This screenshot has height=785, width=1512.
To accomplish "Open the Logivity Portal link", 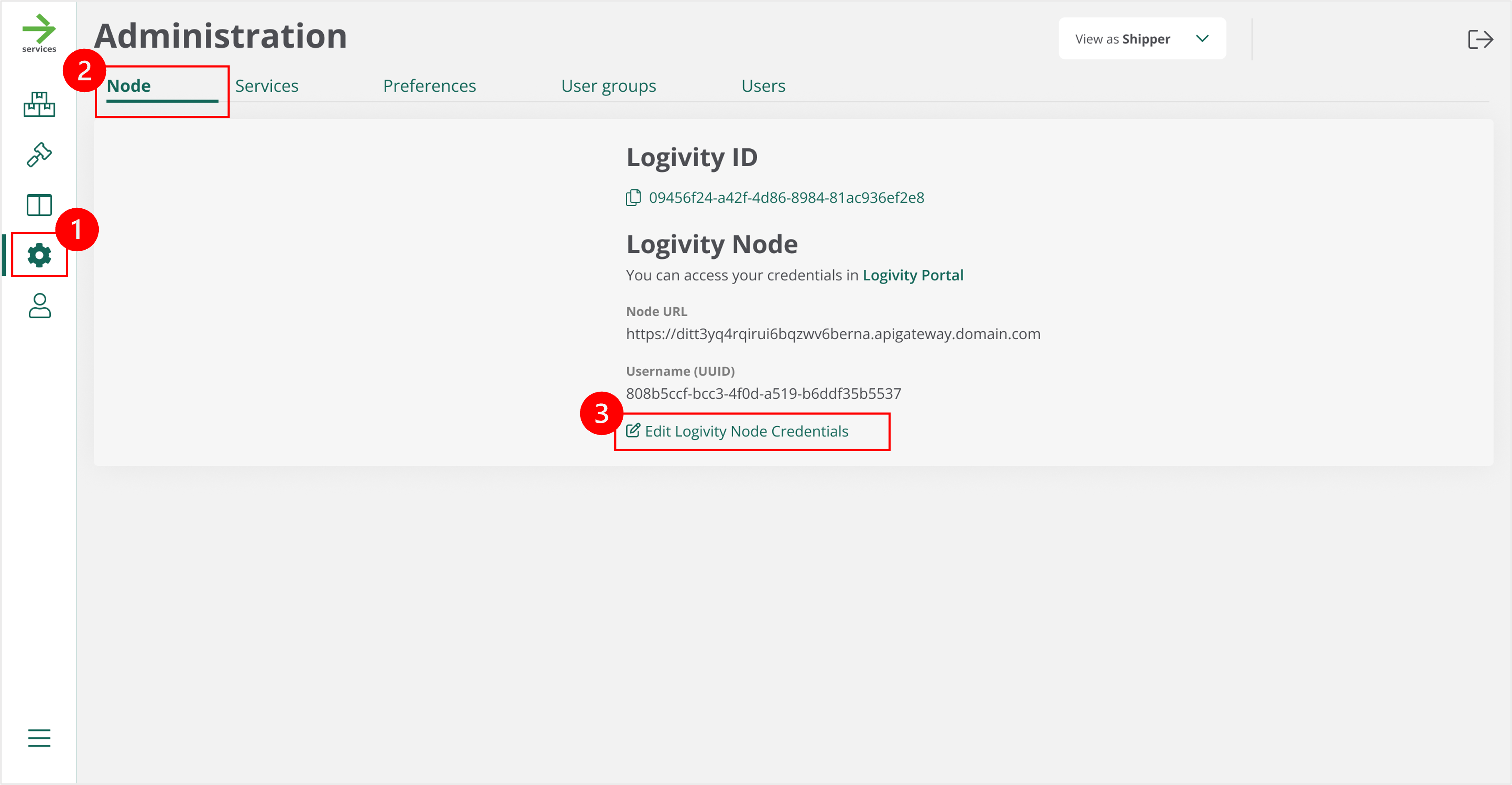I will [x=913, y=275].
